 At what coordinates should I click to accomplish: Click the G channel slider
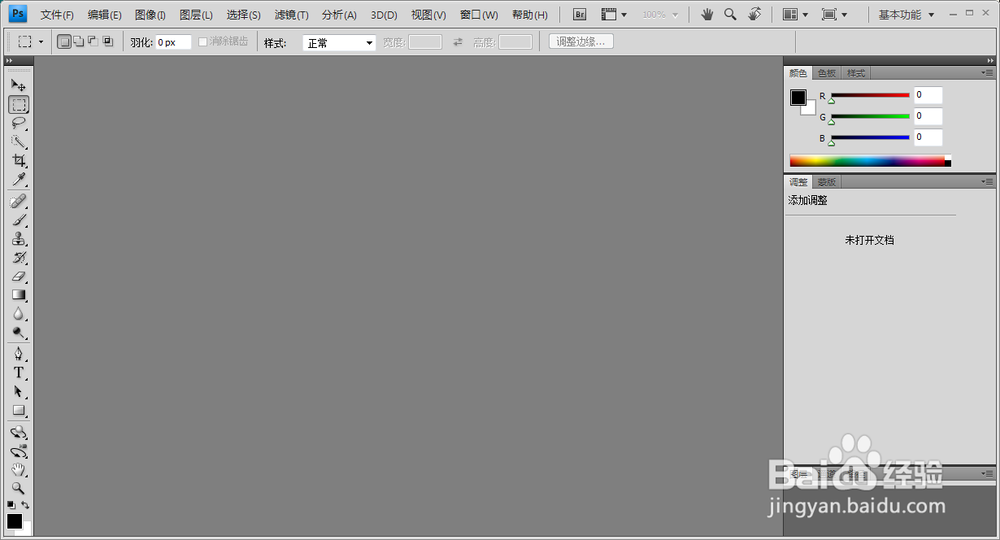click(x=870, y=117)
